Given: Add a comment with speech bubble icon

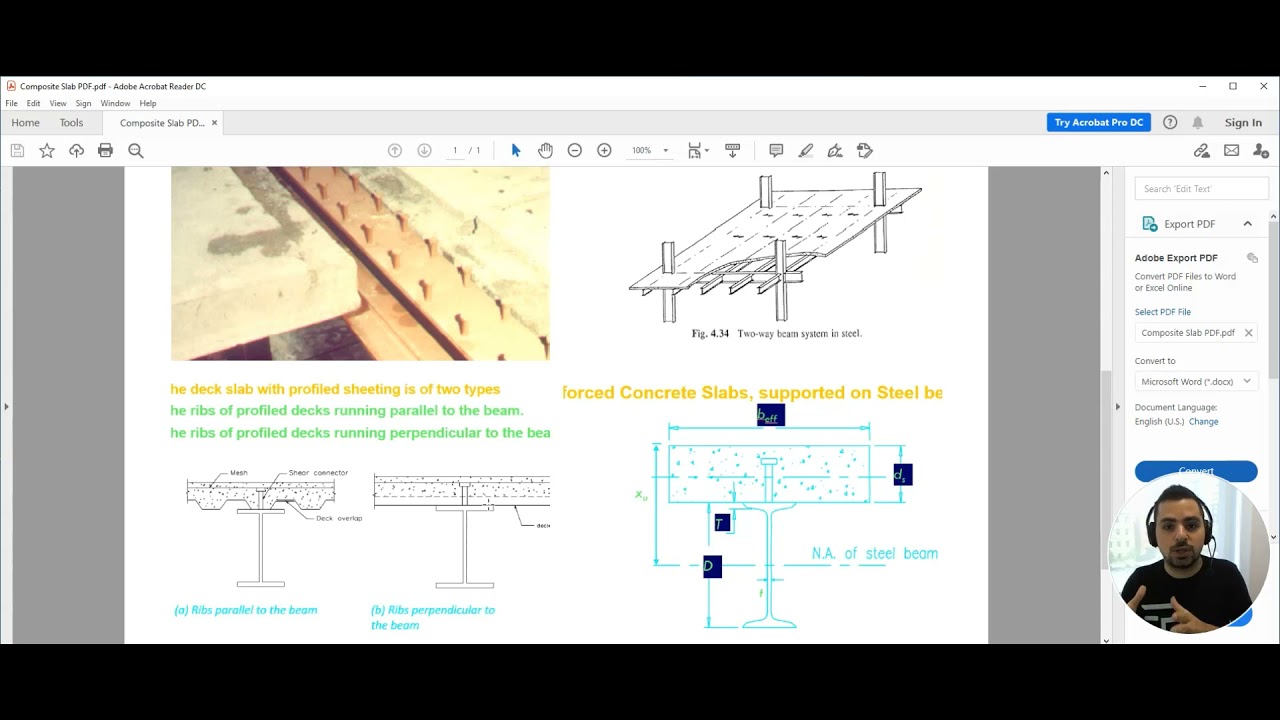Looking at the screenshot, I should 776,150.
